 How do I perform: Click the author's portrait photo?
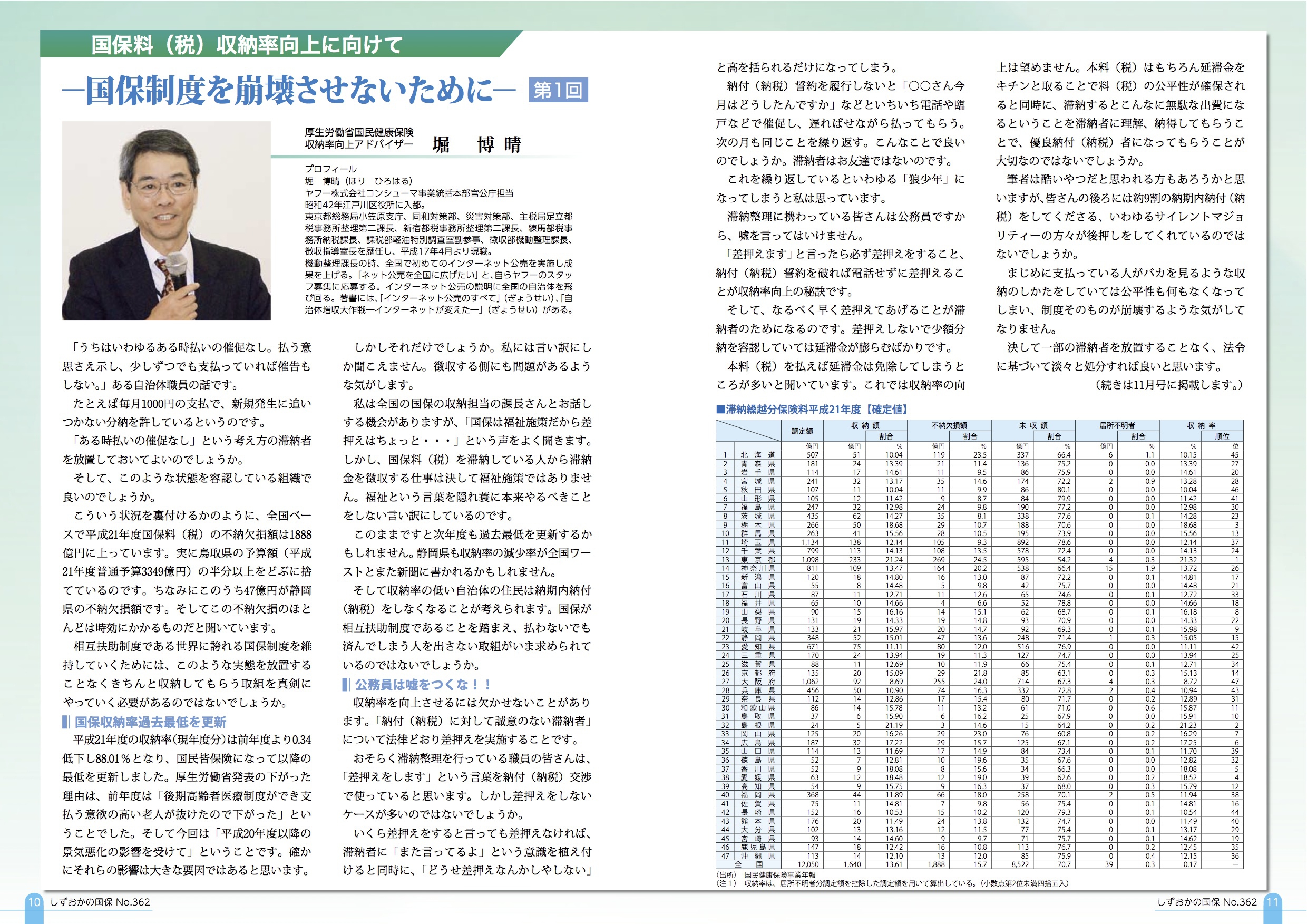(166, 221)
